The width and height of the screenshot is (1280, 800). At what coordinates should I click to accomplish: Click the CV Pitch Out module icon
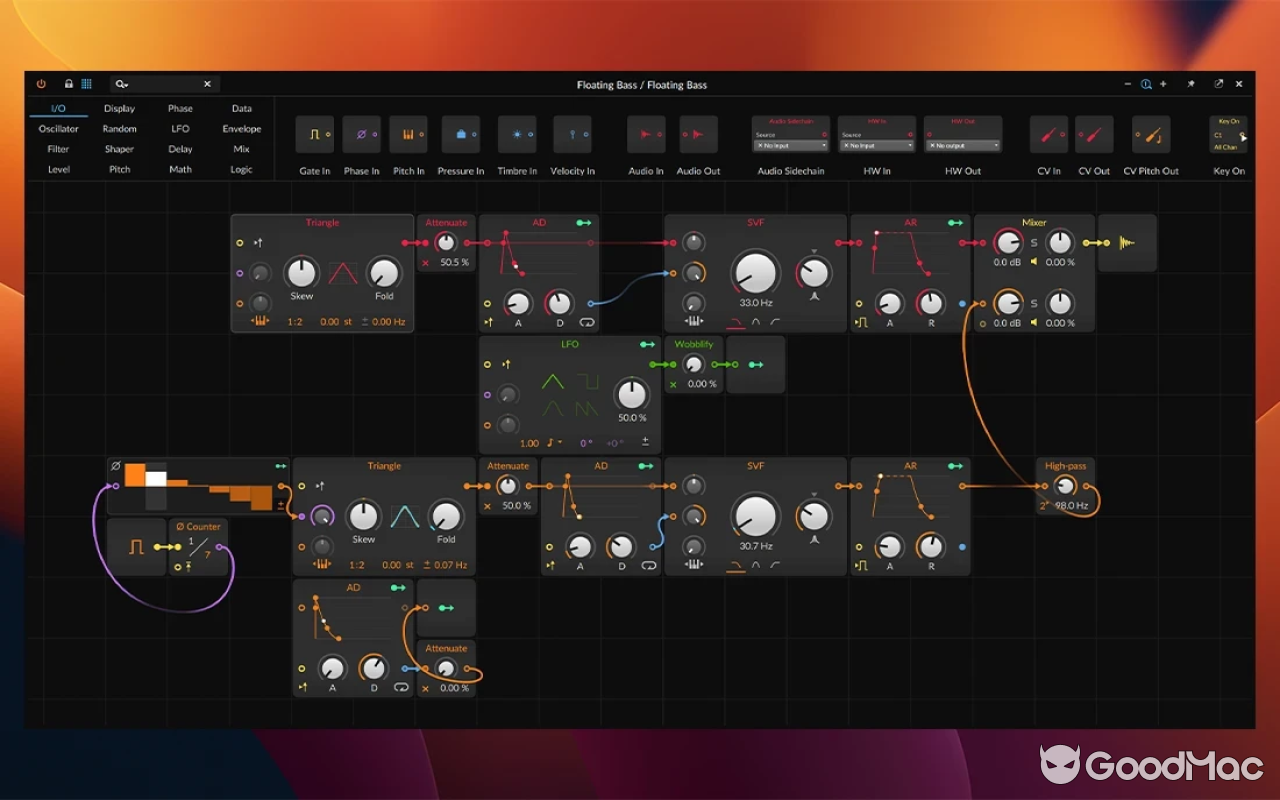[x=1149, y=133]
